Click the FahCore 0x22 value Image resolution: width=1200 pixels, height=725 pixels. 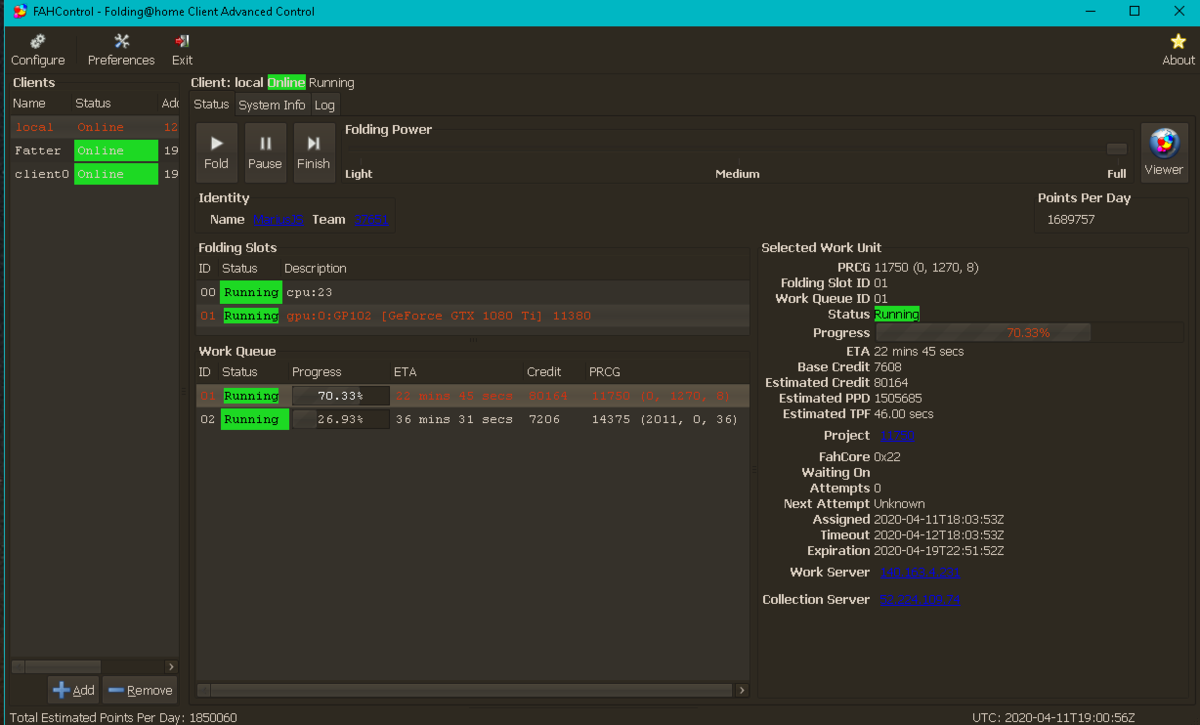(888, 457)
